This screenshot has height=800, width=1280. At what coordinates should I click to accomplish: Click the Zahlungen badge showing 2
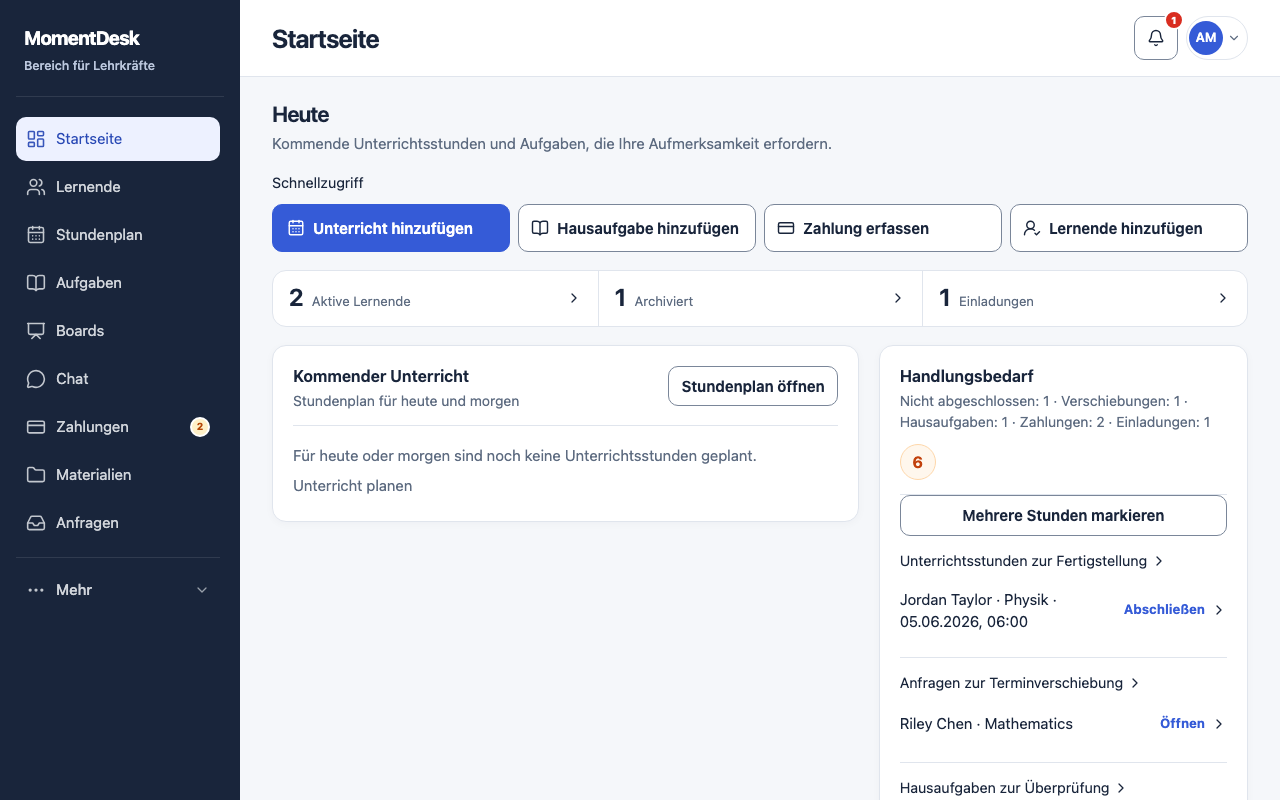[200, 427]
